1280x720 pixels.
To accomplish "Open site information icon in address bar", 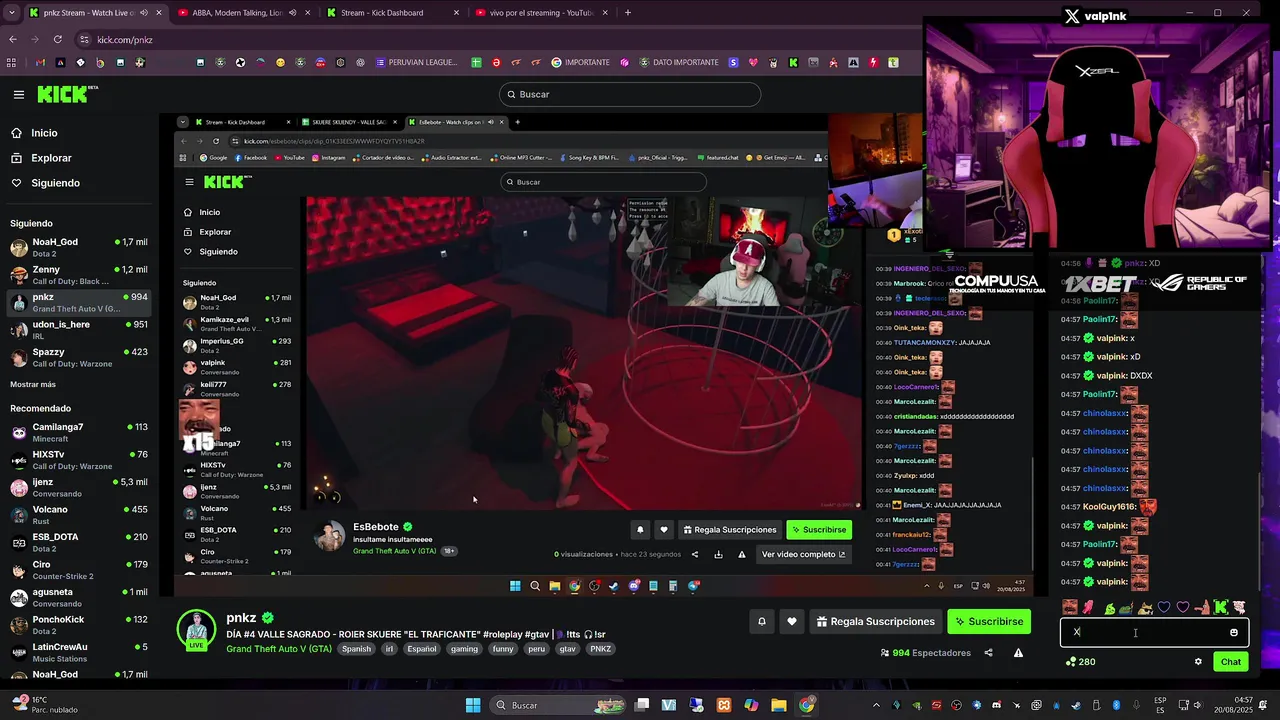I will pyautogui.click(x=85, y=39).
